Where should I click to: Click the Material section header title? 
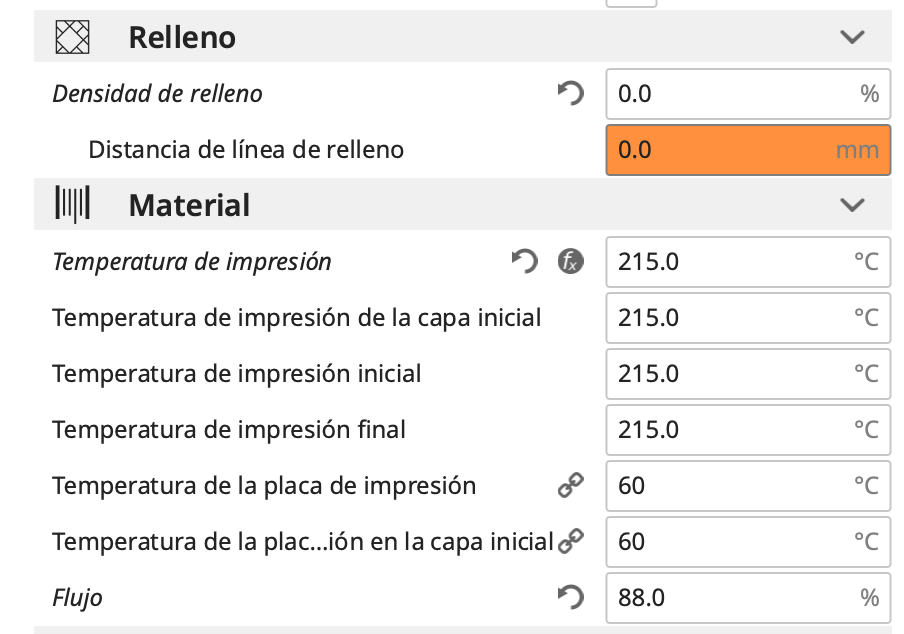point(189,205)
